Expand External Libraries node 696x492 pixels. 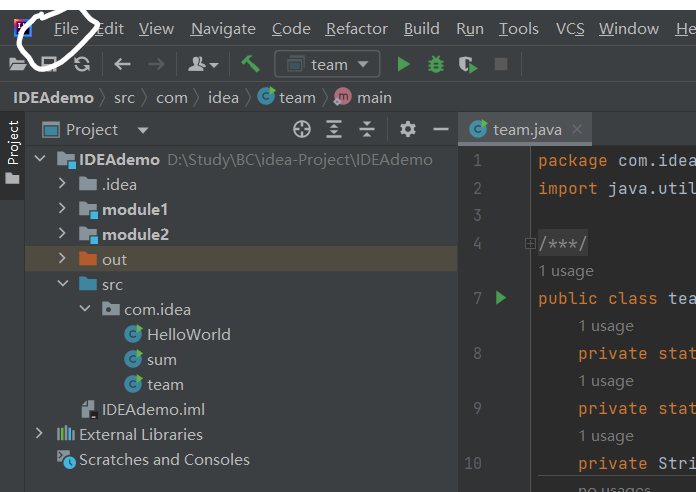pos(39,433)
